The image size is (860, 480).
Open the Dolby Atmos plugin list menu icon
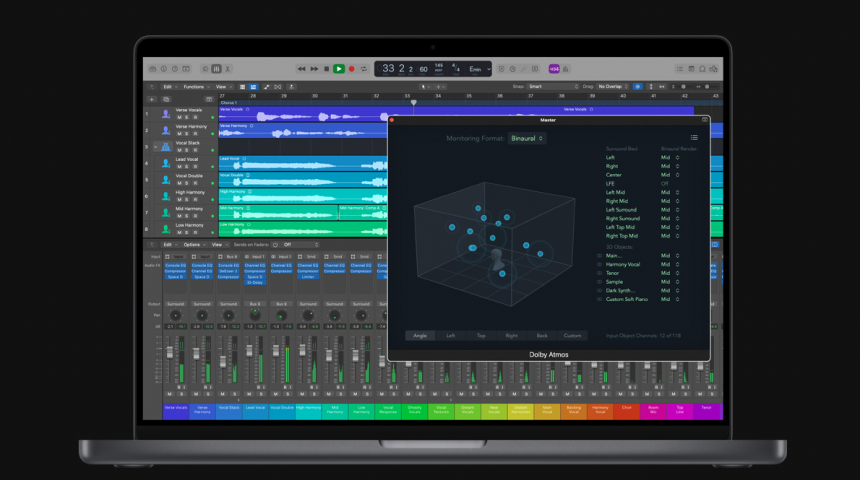pyautogui.click(x=694, y=138)
